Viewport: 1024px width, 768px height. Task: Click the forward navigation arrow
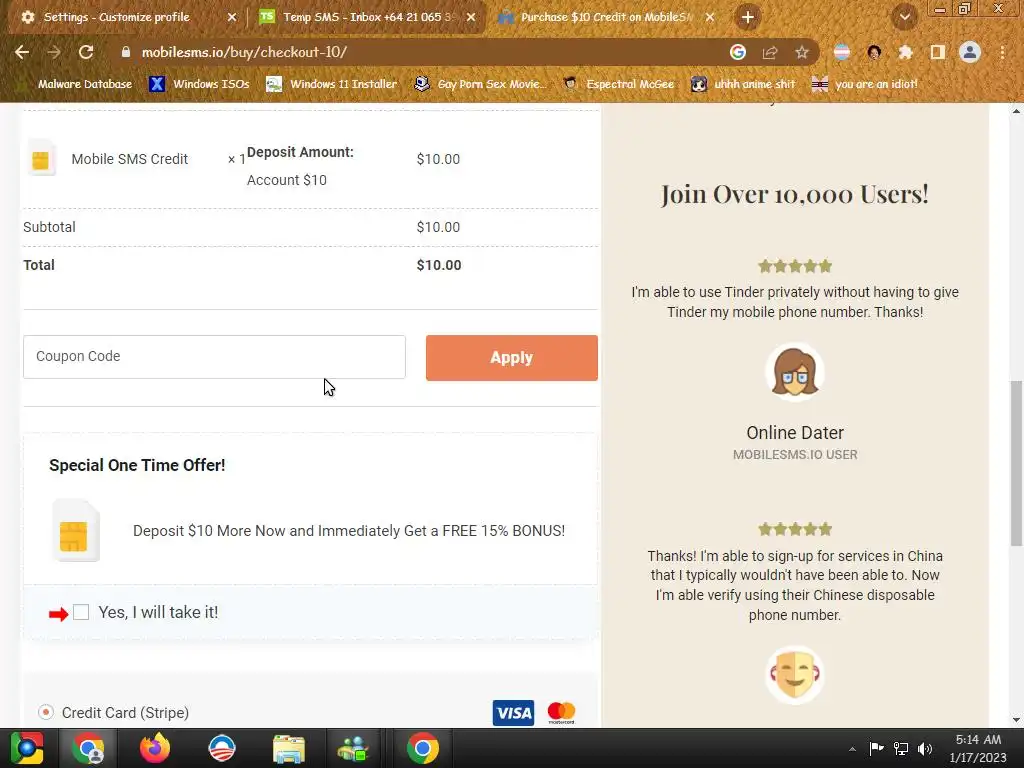coord(54,52)
